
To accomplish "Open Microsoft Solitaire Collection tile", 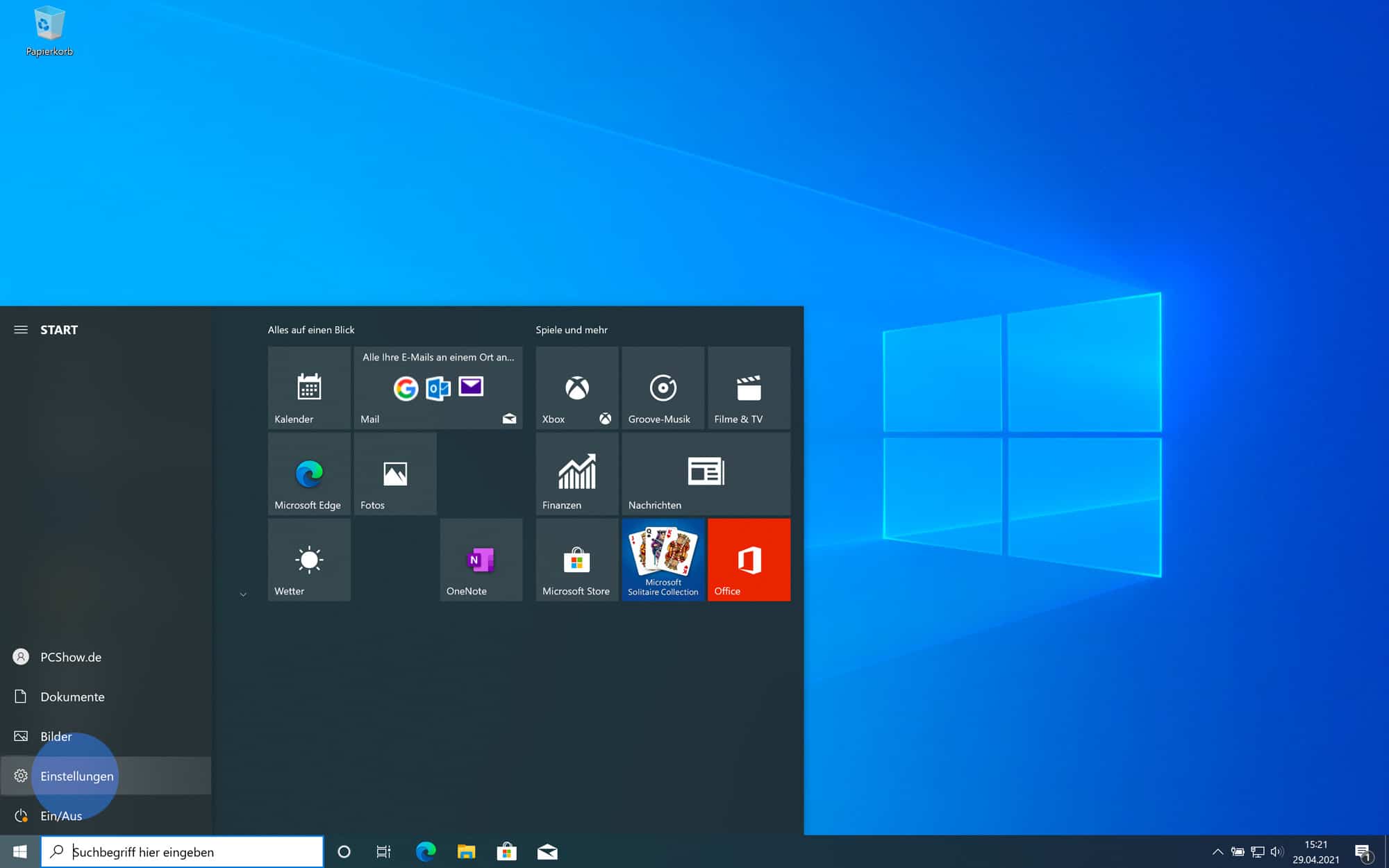I will (x=663, y=560).
